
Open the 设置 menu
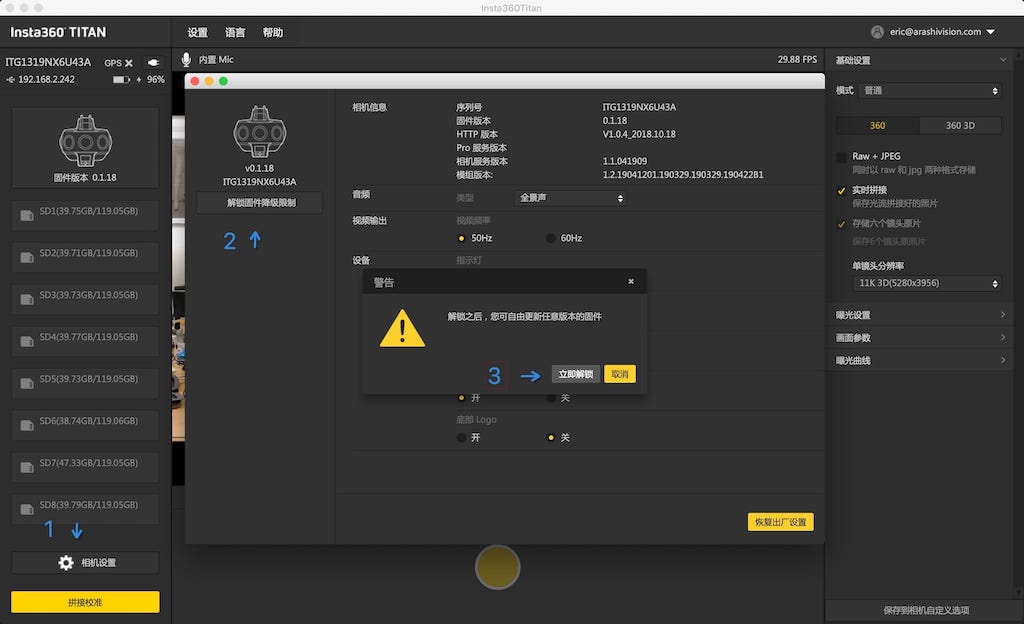tap(198, 32)
